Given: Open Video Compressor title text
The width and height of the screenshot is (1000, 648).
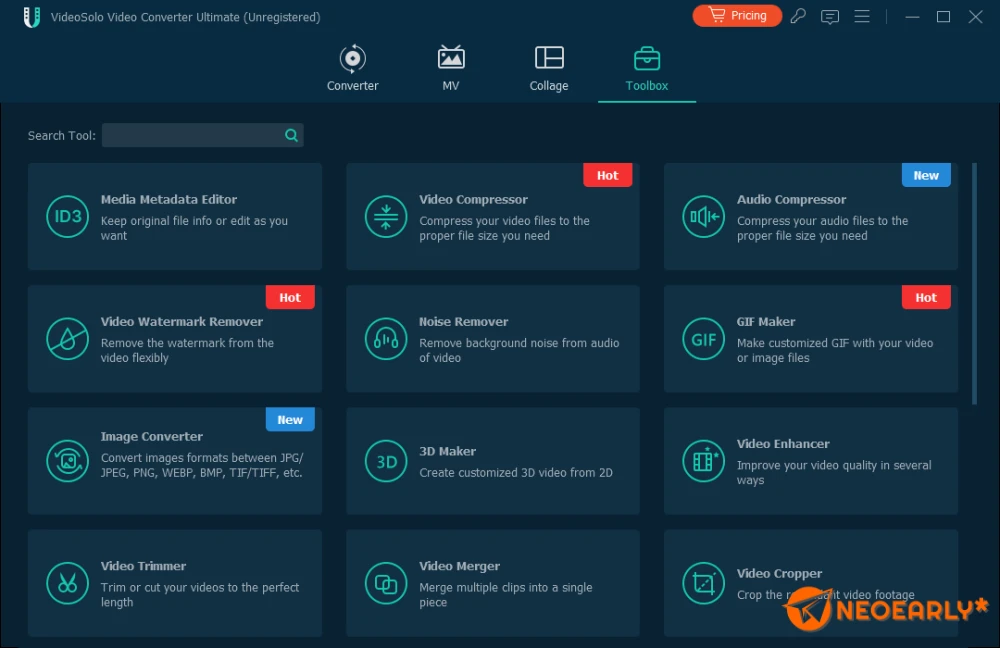Looking at the screenshot, I should tap(473, 199).
